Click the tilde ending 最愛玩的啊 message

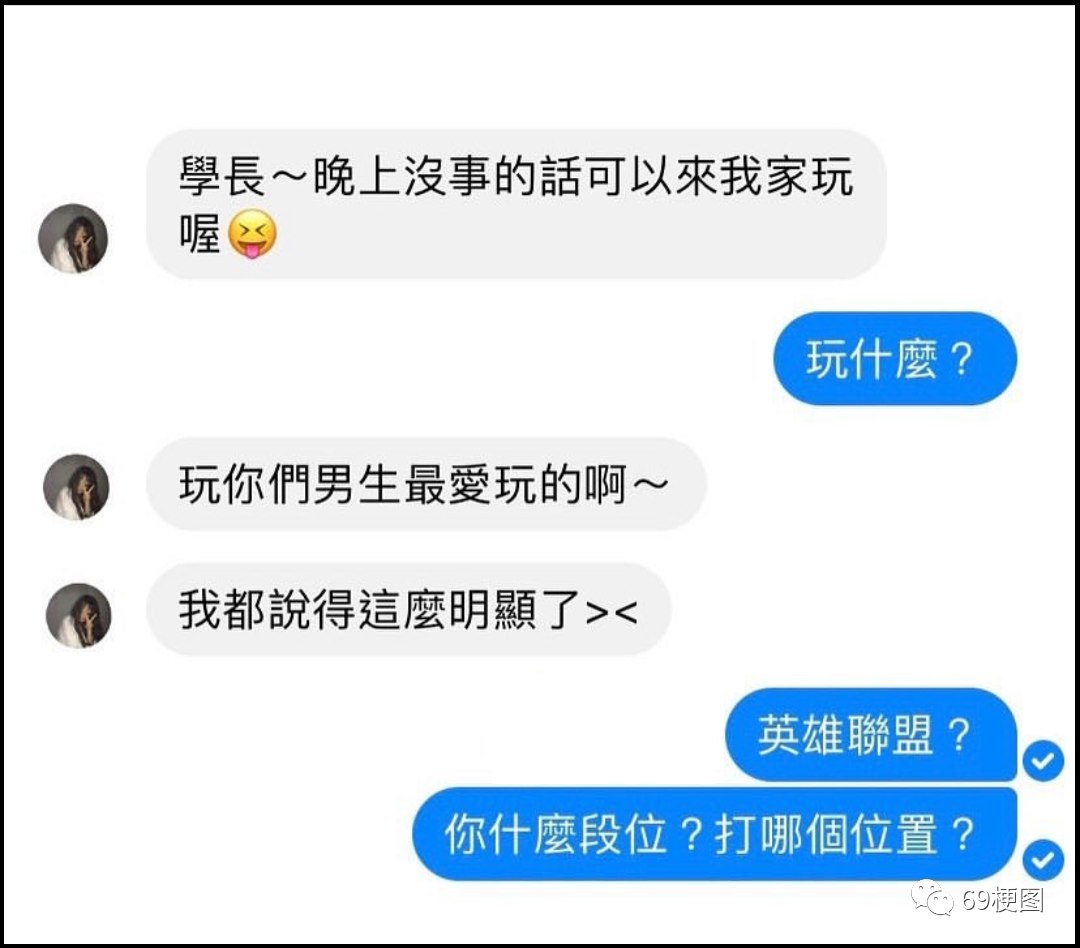pos(650,484)
